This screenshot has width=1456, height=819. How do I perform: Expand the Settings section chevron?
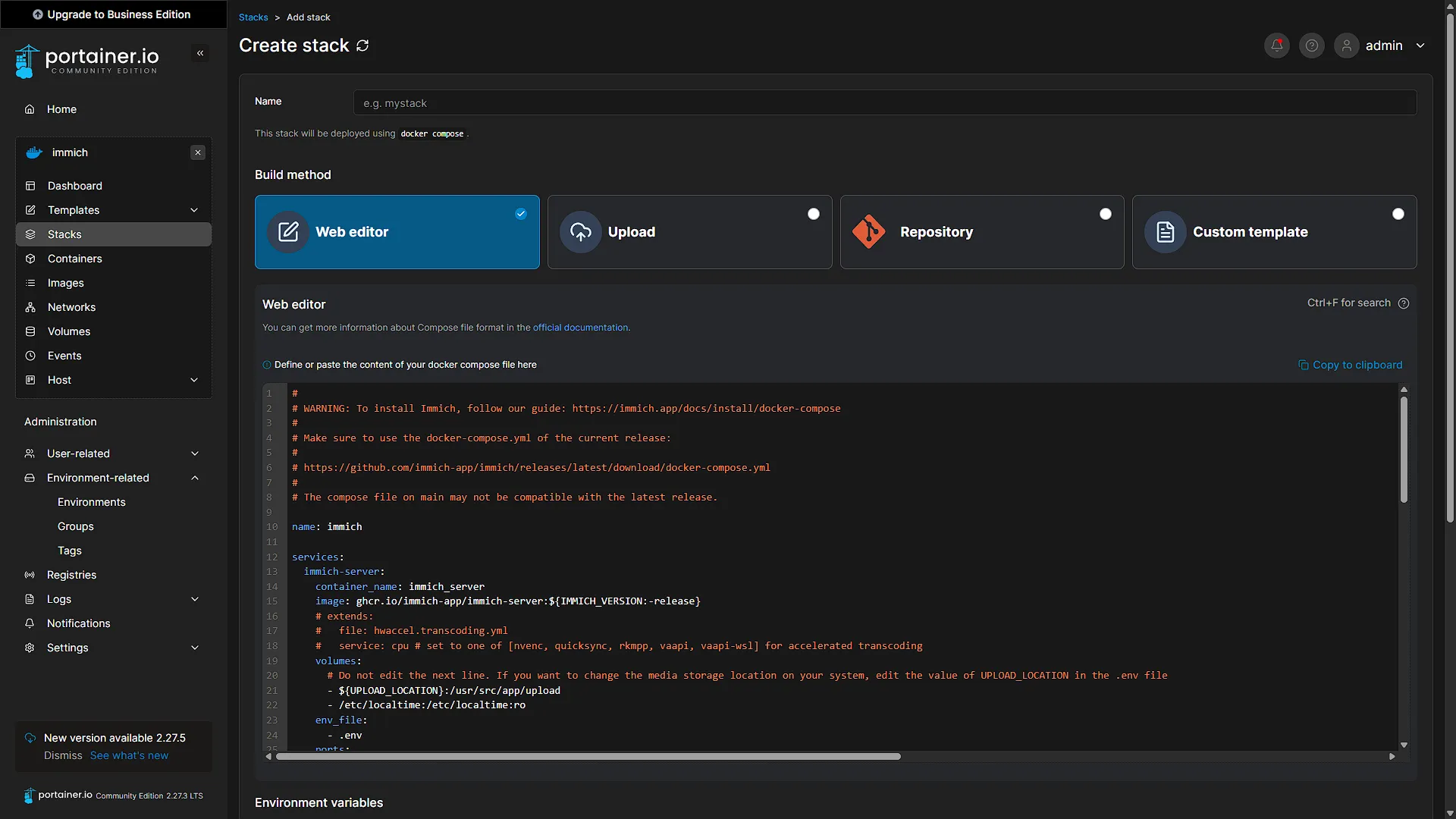pyautogui.click(x=195, y=648)
